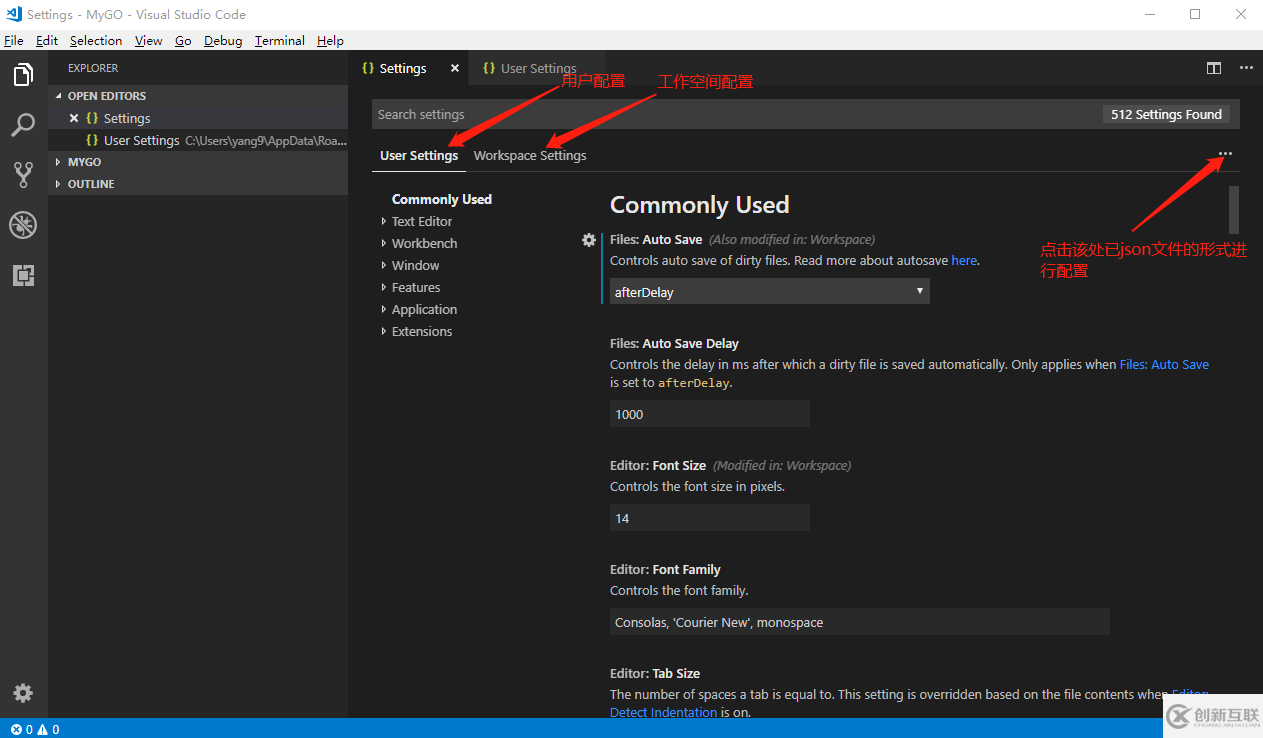Click the split editor icon

[1213, 68]
